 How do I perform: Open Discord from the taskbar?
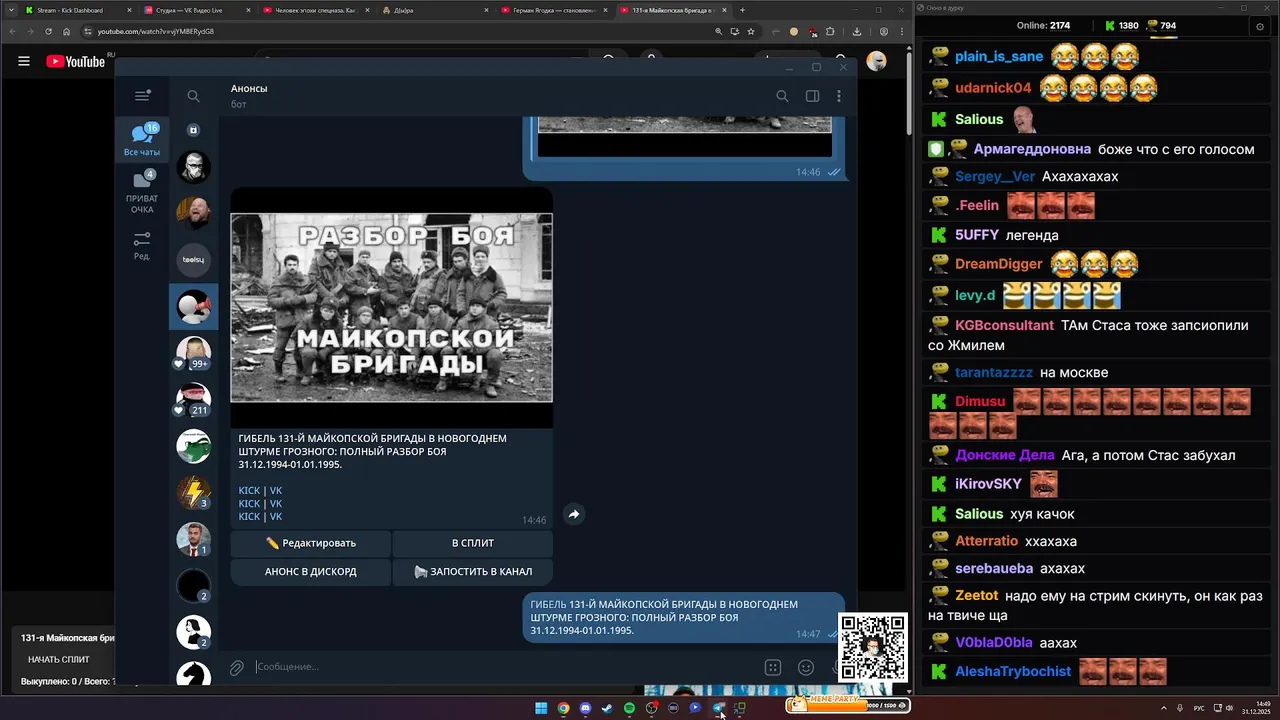[585, 708]
